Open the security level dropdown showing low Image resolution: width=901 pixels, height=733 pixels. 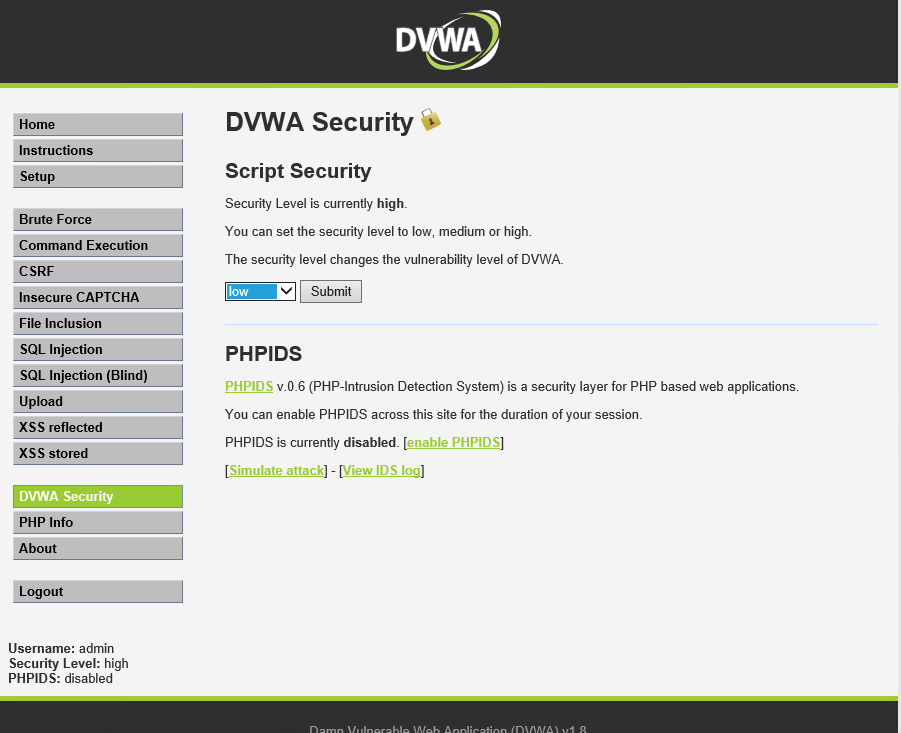pyautogui.click(x=260, y=291)
